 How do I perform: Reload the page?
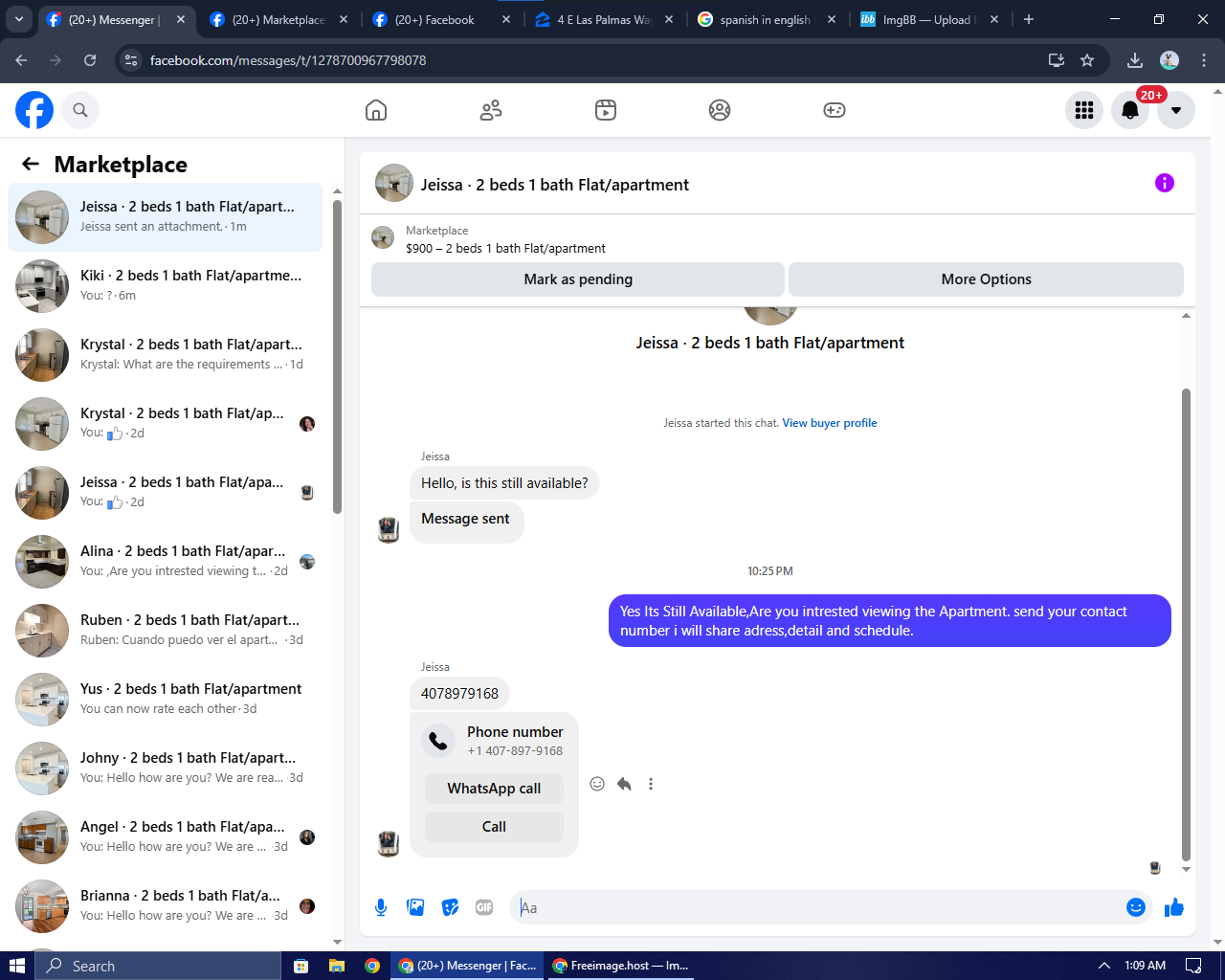click(x=90, y=60)
